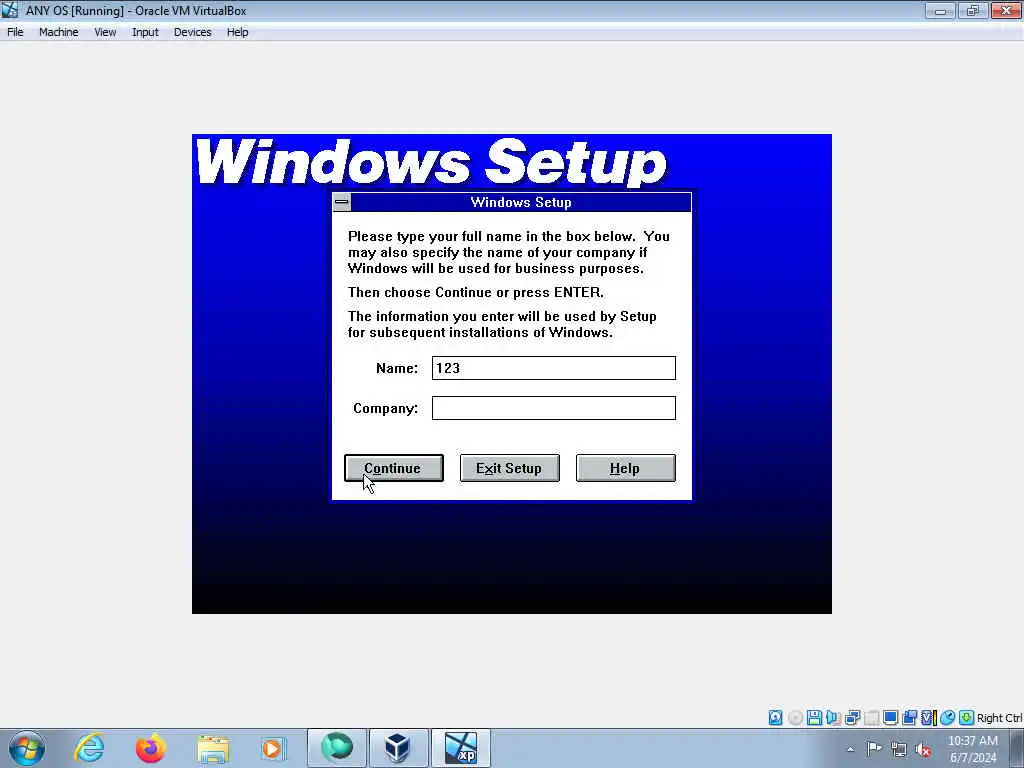
Task: Open the Machine menu
Action: point(59,32)
